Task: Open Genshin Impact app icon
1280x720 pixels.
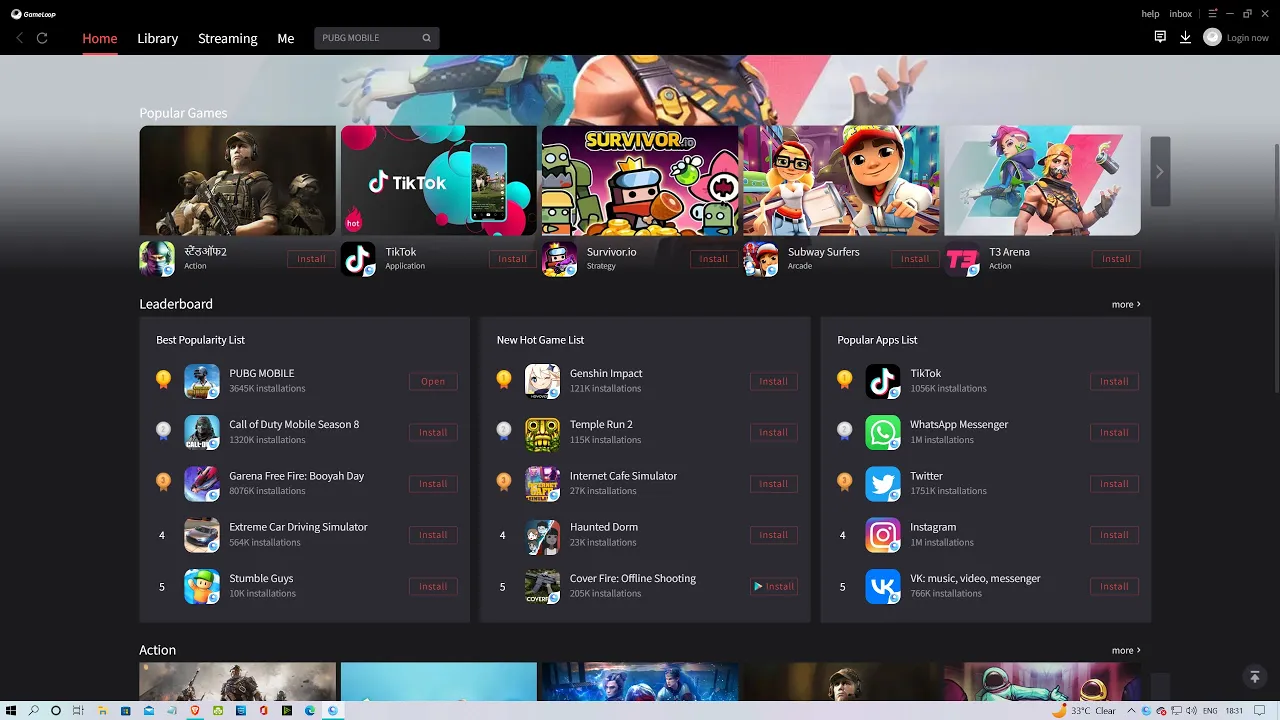Action: click(543, 381)
